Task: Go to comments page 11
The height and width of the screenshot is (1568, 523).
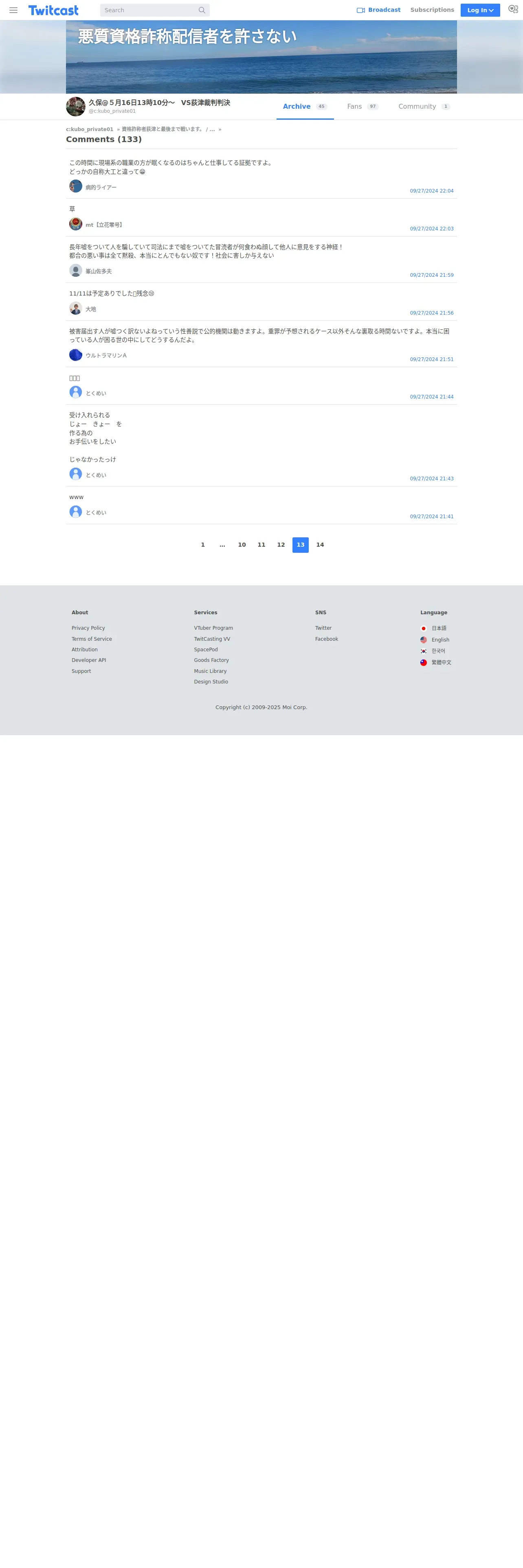Action: pos(261,545)
